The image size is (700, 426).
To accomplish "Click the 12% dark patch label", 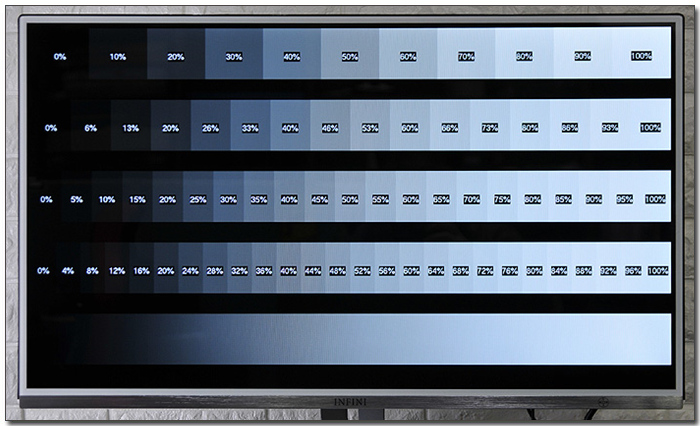I will pyautogui.click(x=117, y=271).
